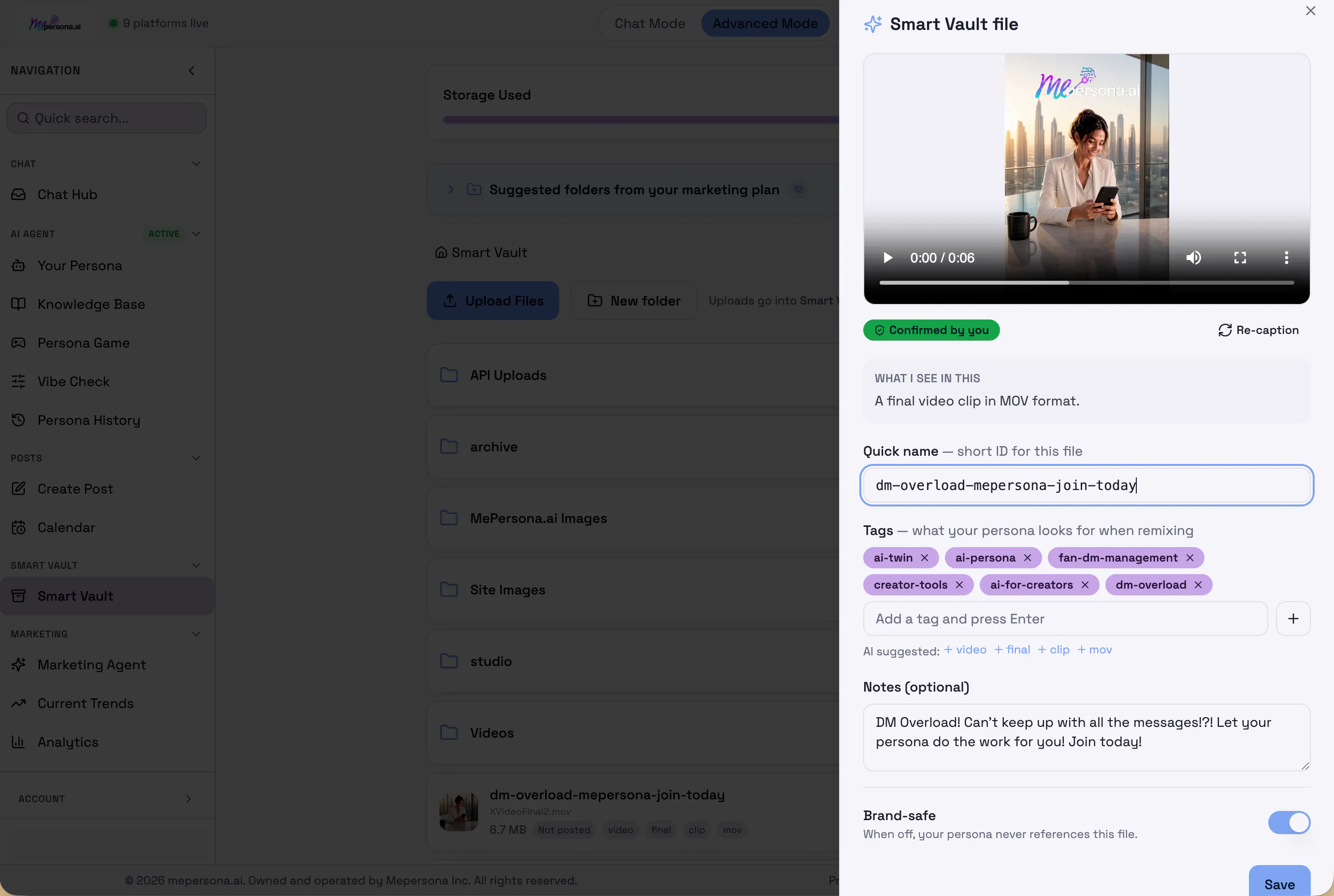The height and width of the screenshot is (896, 1334).
Task: Collapse the Chat section
Action: pyautogui.click(x=196, y=164)
